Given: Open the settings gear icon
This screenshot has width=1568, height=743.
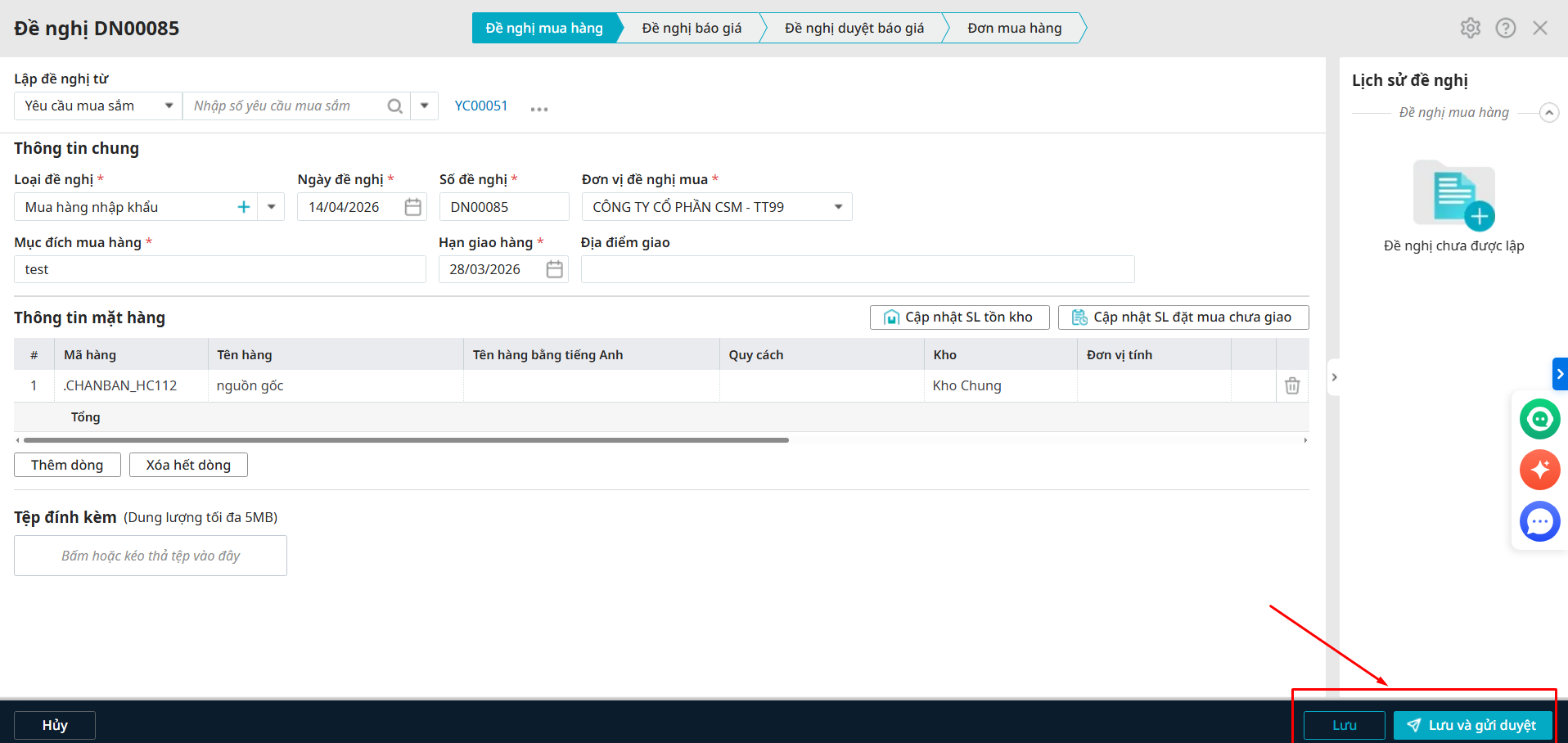Looking at the screenshot, I should 1471,28.
